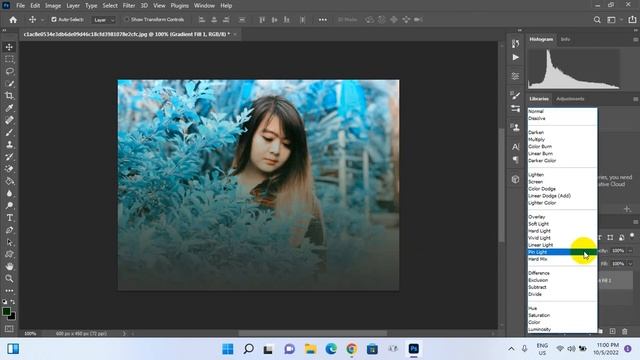This screenshot has width=640, height=360.
Task: Open more align options ellipsis
Action: tap(322, 20)
